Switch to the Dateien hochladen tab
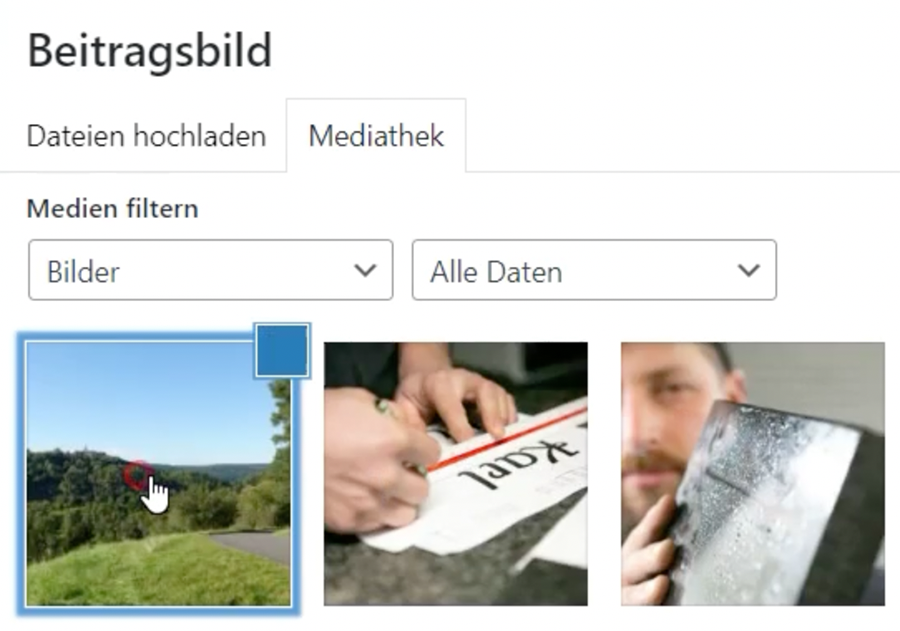 pyautogui.click(x=146, y=137)
